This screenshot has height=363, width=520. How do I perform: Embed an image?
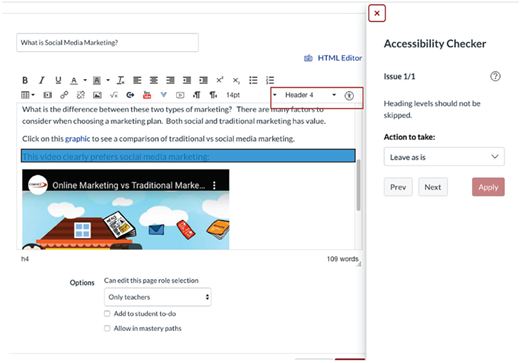pyautogui.click(x=97, y=95)
